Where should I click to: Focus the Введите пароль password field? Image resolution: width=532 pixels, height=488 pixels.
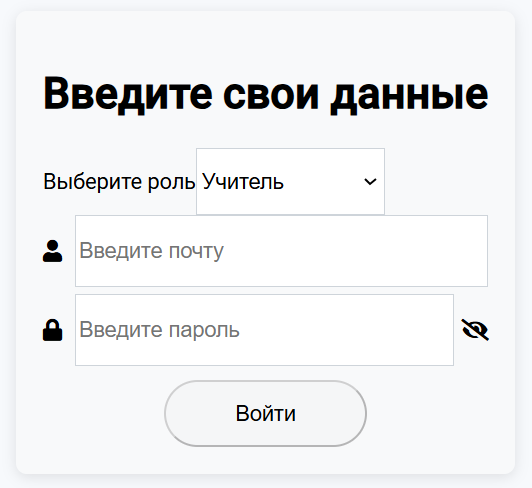(264, 330)
